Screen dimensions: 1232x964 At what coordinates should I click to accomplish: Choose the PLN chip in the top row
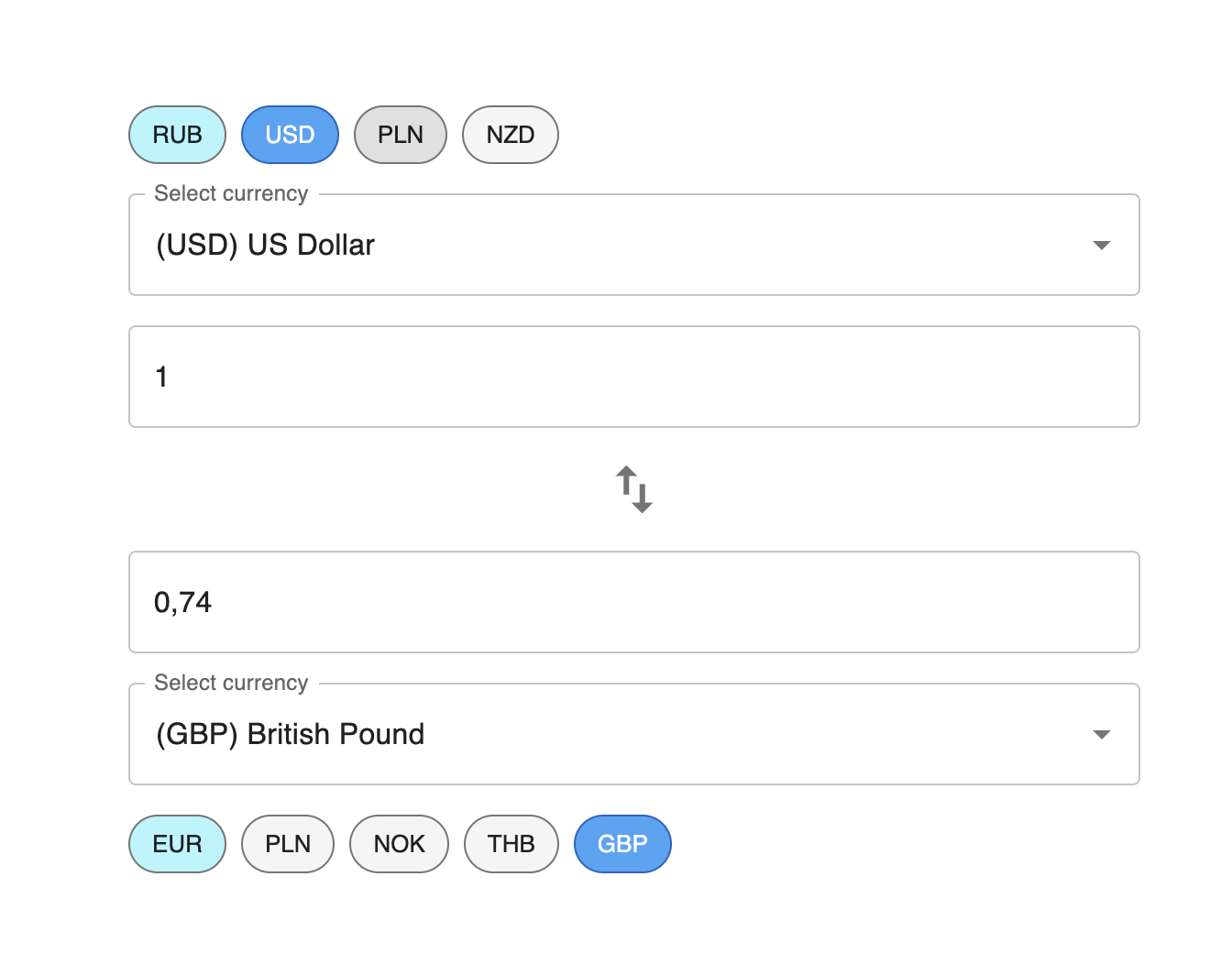[401, 135]
